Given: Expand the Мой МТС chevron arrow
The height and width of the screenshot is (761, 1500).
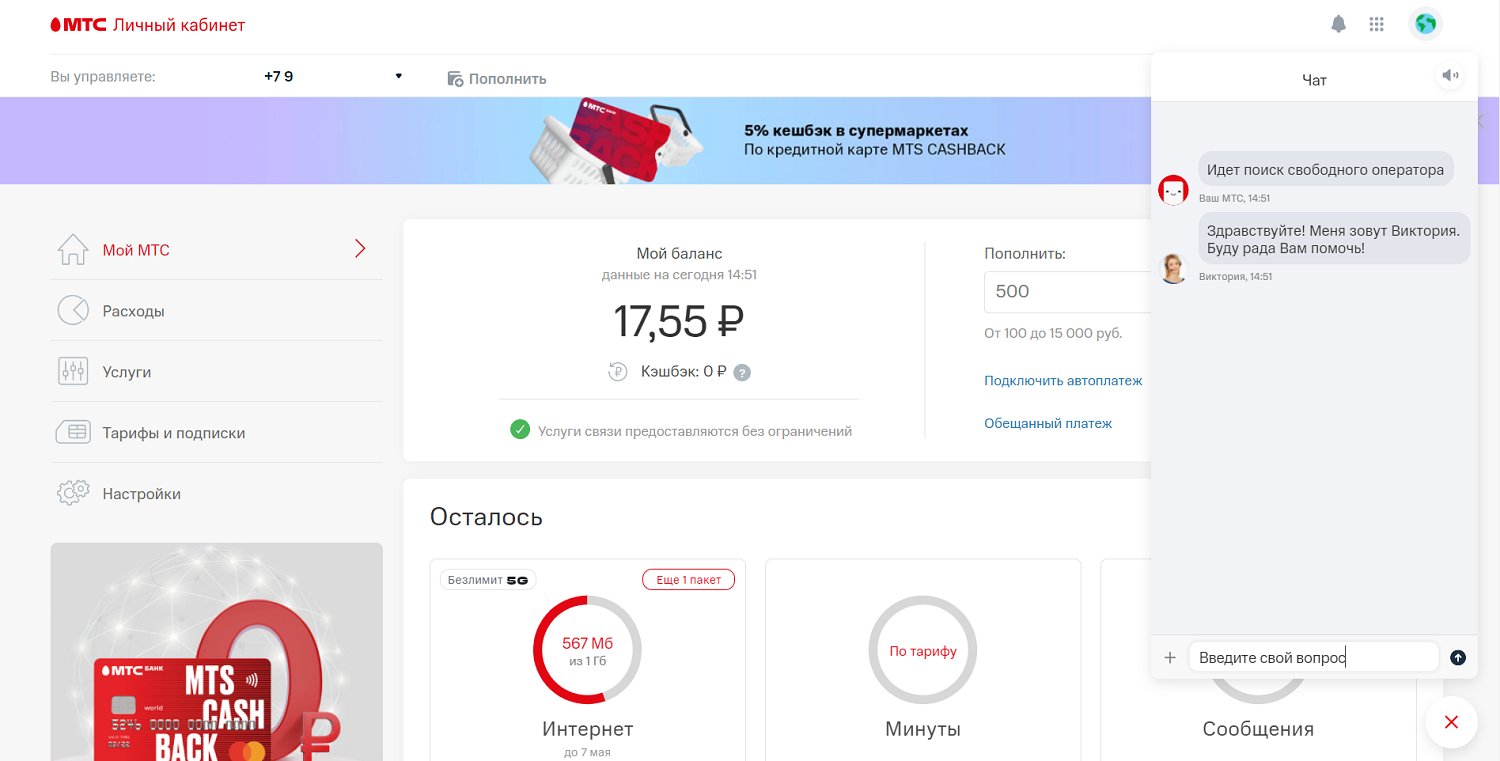Looking at the screenshot, I should [361, 249].
